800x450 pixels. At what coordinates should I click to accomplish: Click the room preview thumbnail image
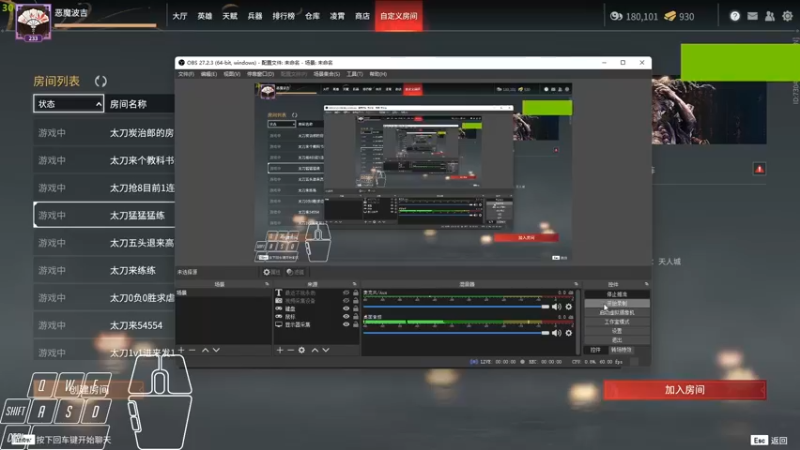tap(709, 110)
